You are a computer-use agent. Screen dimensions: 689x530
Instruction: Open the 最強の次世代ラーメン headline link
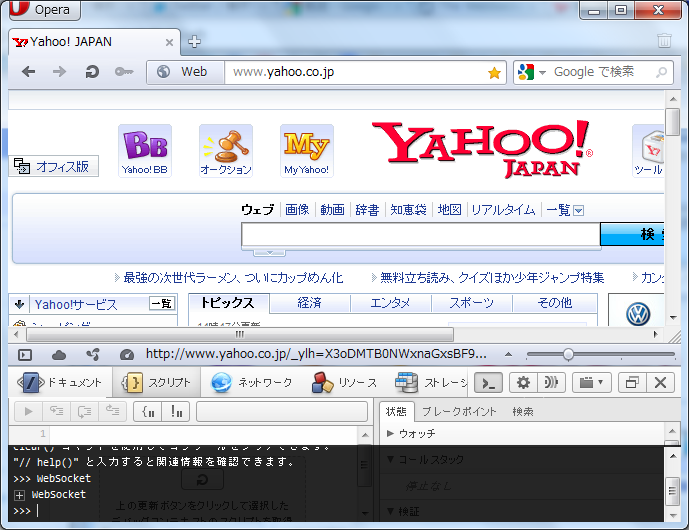point(233,278)
